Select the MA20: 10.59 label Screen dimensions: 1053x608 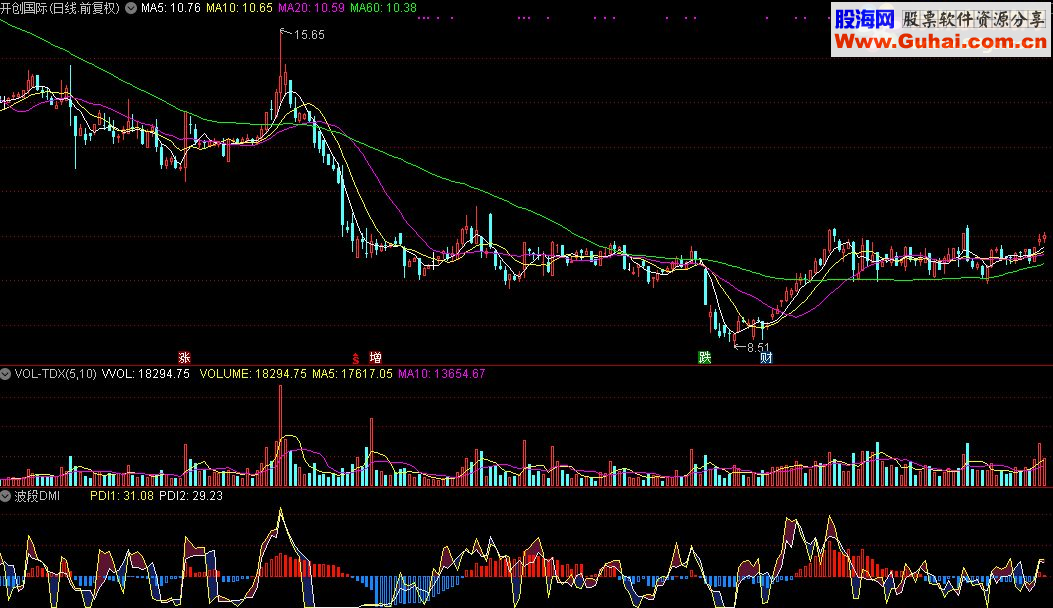coord(311,8)
